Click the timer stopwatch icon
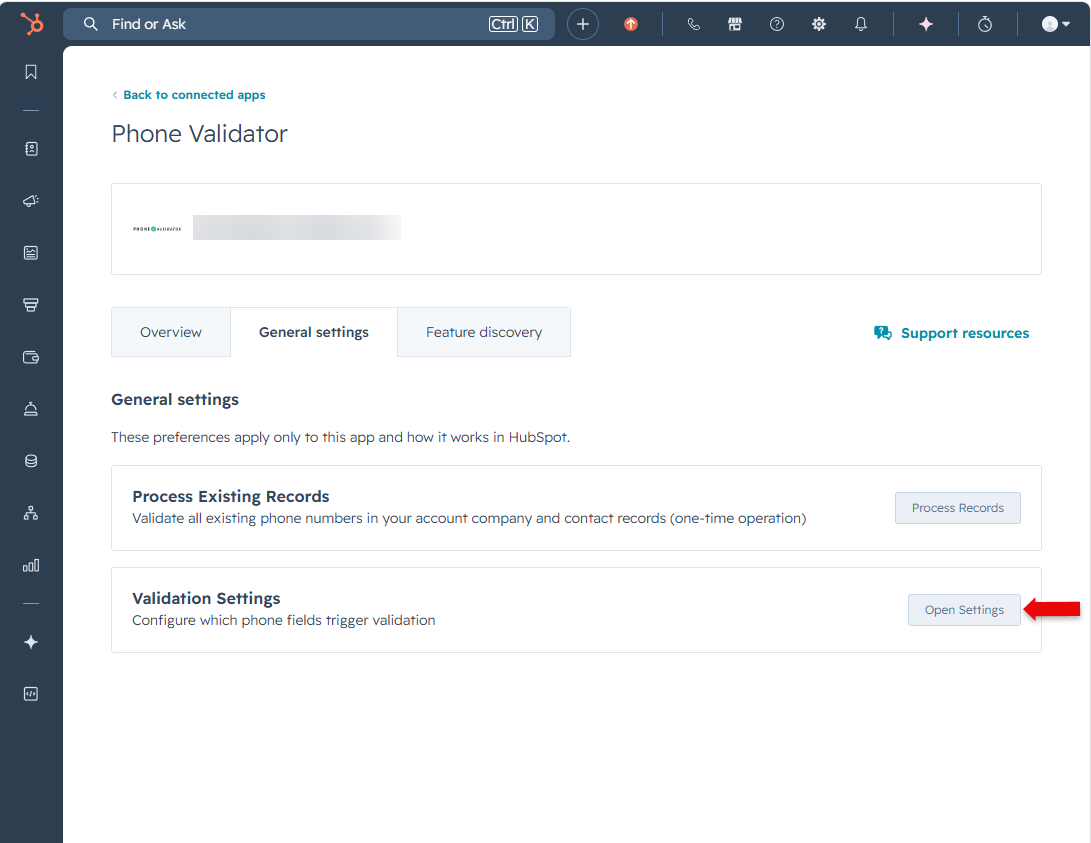1091x843 pixels. pyautogui.click(x=985, y=24)
